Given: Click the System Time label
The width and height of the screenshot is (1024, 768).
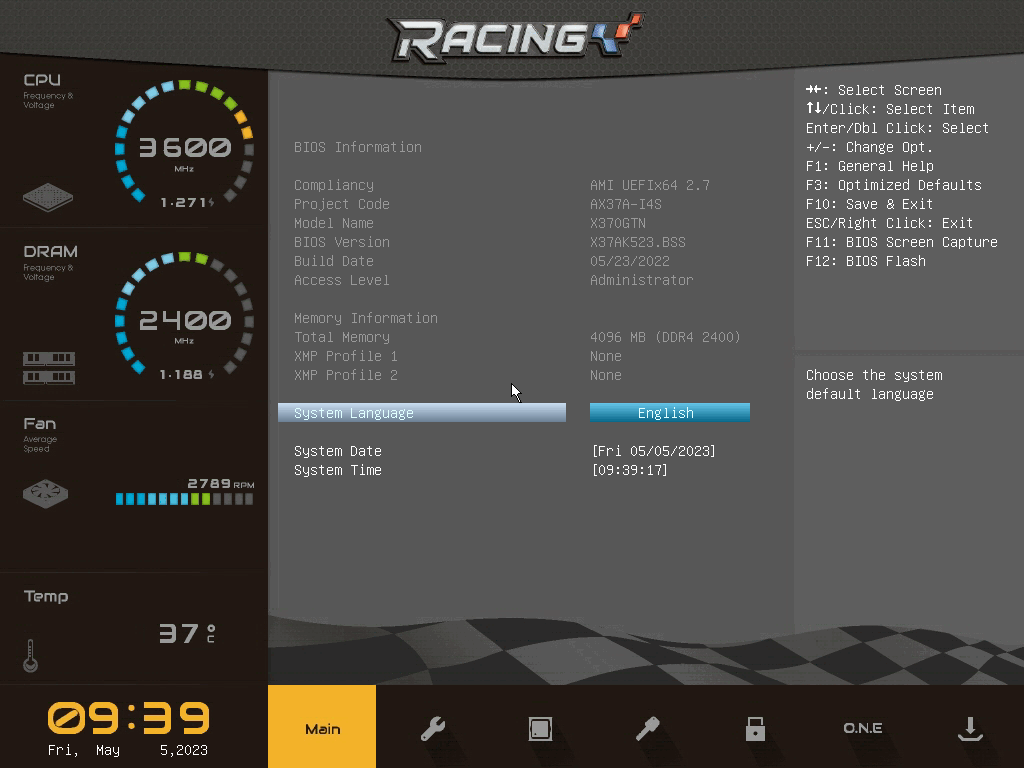Looking at the screenshot, I should pos(338,470).
